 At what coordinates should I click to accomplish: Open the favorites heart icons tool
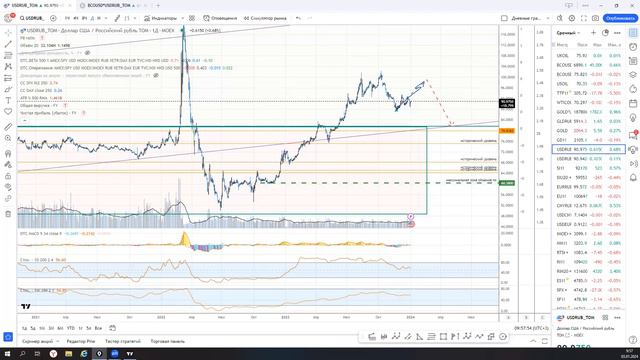pos(8,112)
